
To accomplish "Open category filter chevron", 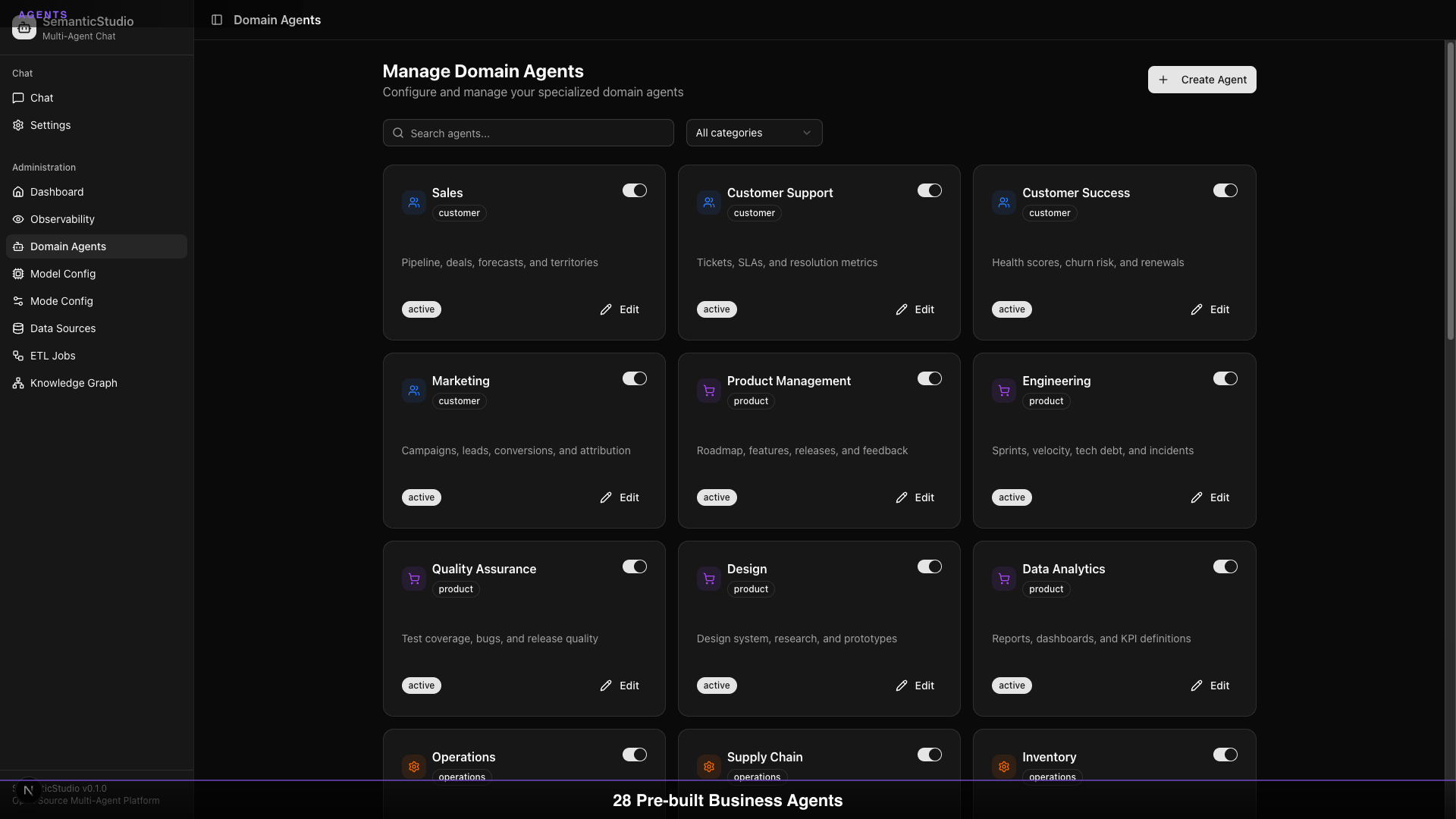I will (806, 132).
